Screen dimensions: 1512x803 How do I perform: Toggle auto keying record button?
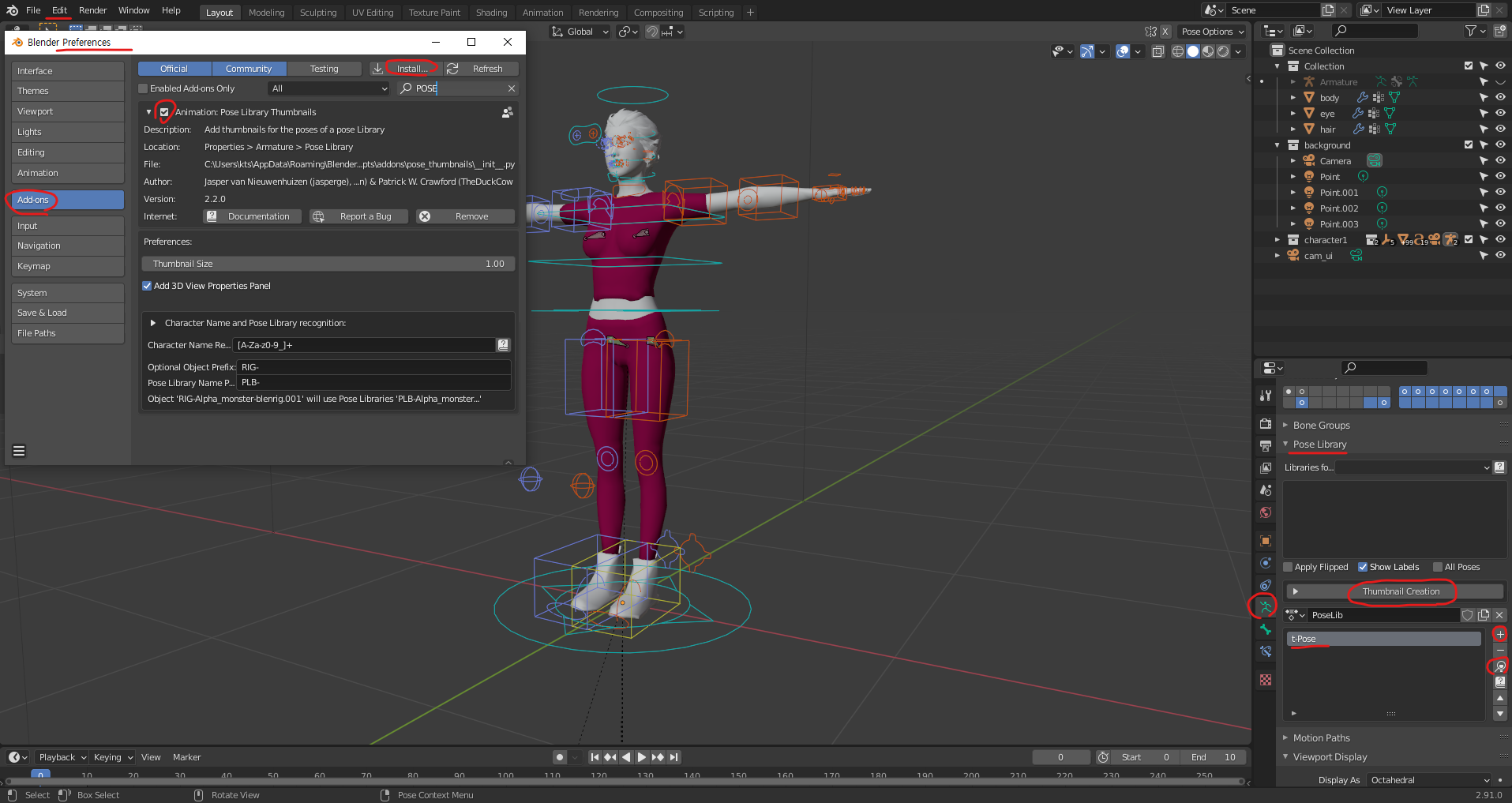click(560, 757)
